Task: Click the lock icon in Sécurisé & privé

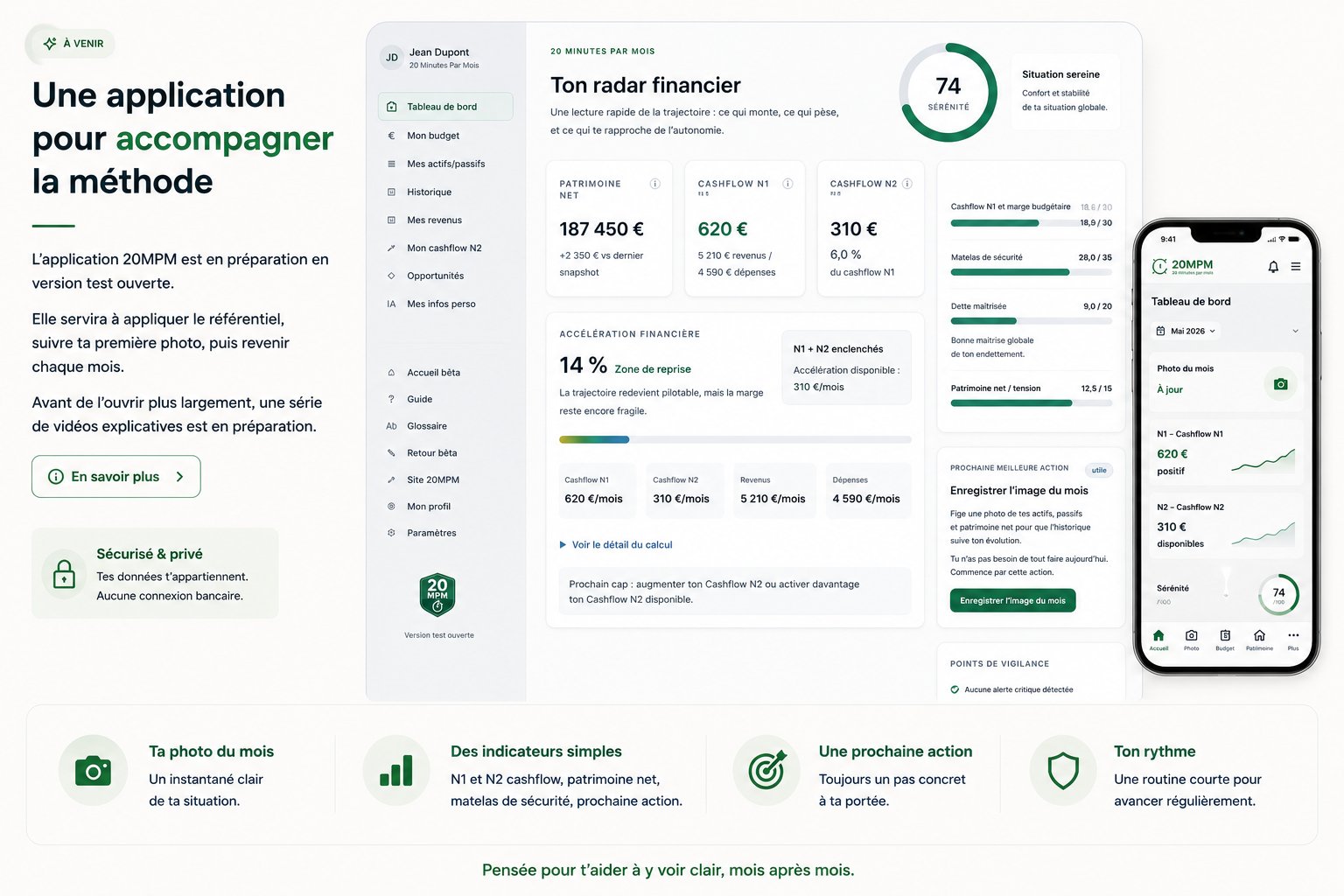Action: tap(64, 574)
